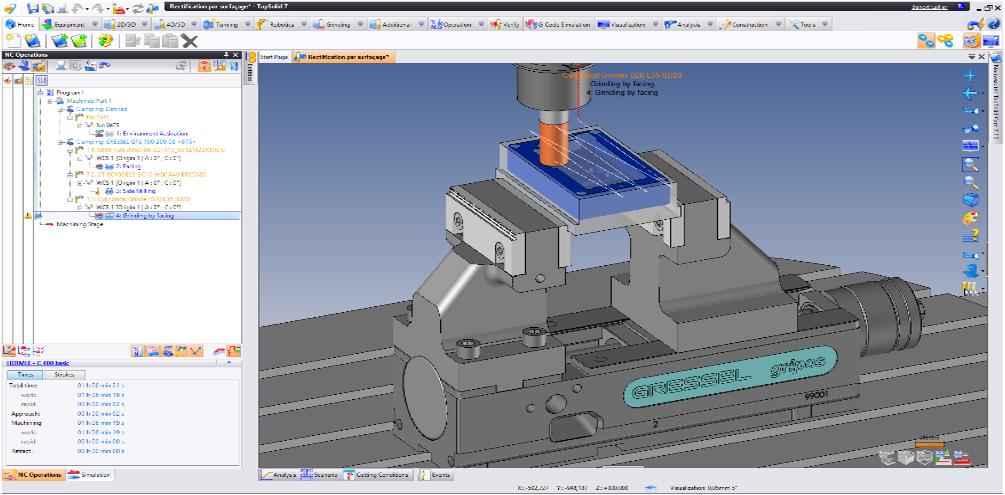This screenshot has width=1005, height=495.
Task: Click the highlighted blue gears toggle on ribbon
Action: (926, 40)
